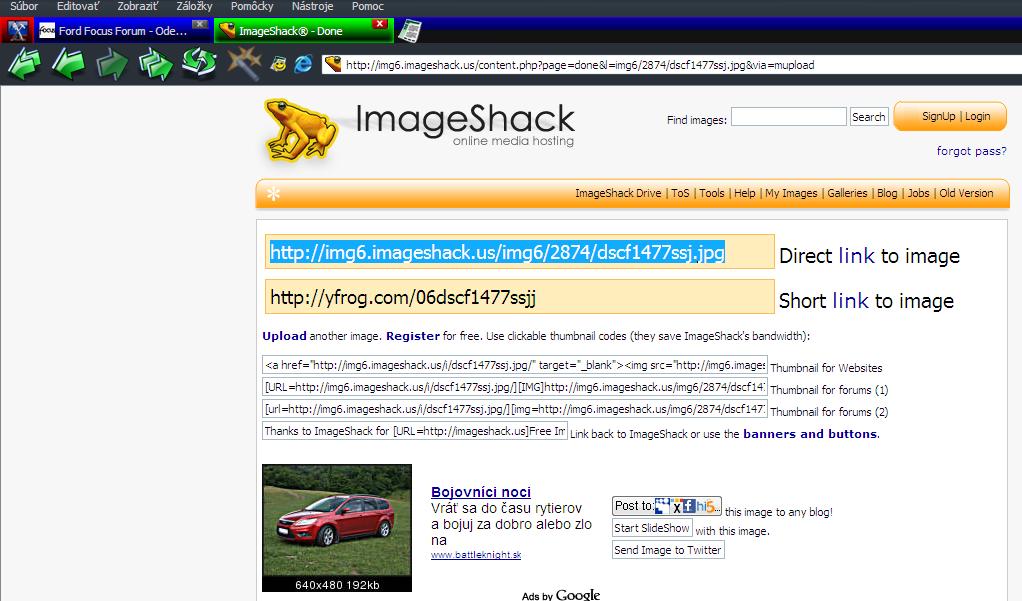Open My Images in the orange navigation bar
Screen dimensions: 1022x601
[x=791, y=193]
